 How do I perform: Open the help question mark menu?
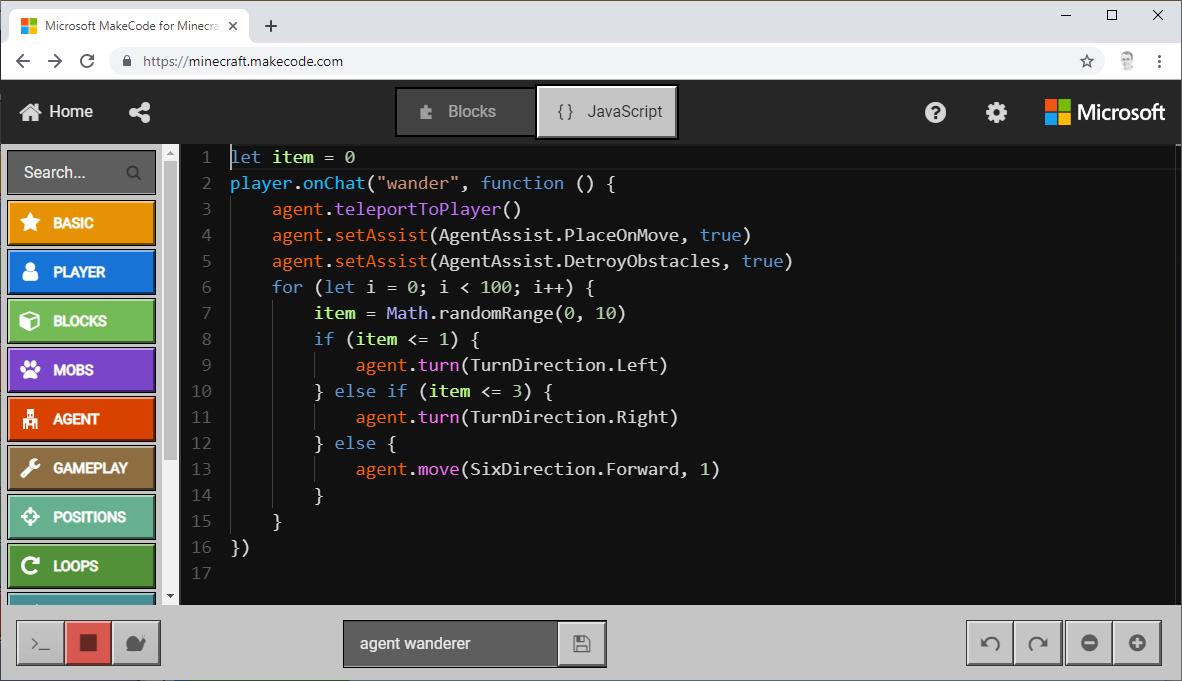pyautogui.click(x=935, y=112)
